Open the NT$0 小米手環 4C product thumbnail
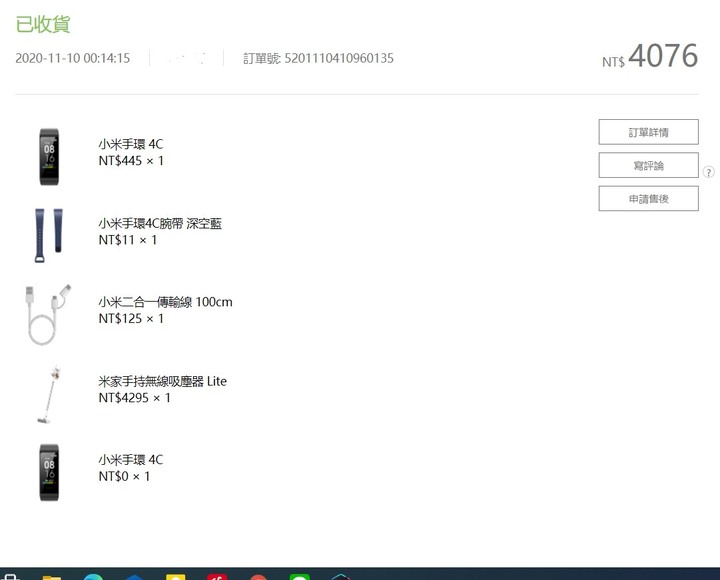Screen dimensions: 720x580 49,472
